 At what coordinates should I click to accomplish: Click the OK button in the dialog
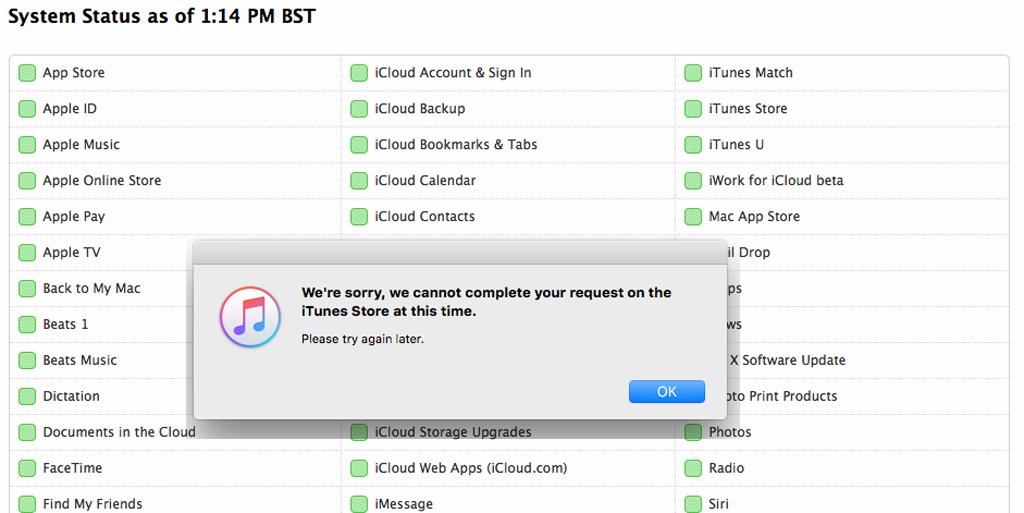point(667,392)
